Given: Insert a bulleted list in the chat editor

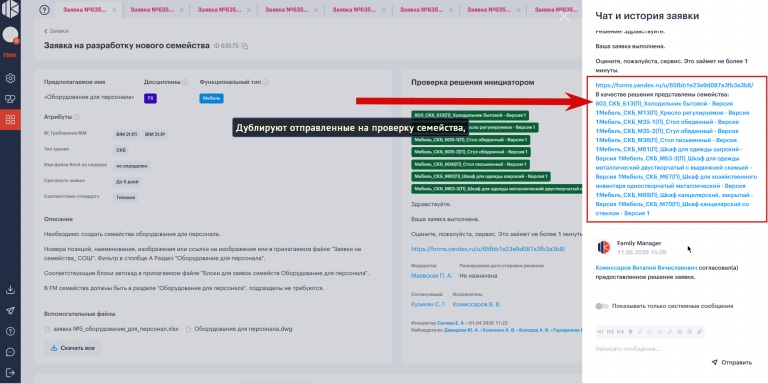Looking at the screenshot, I should coord(650,332).
